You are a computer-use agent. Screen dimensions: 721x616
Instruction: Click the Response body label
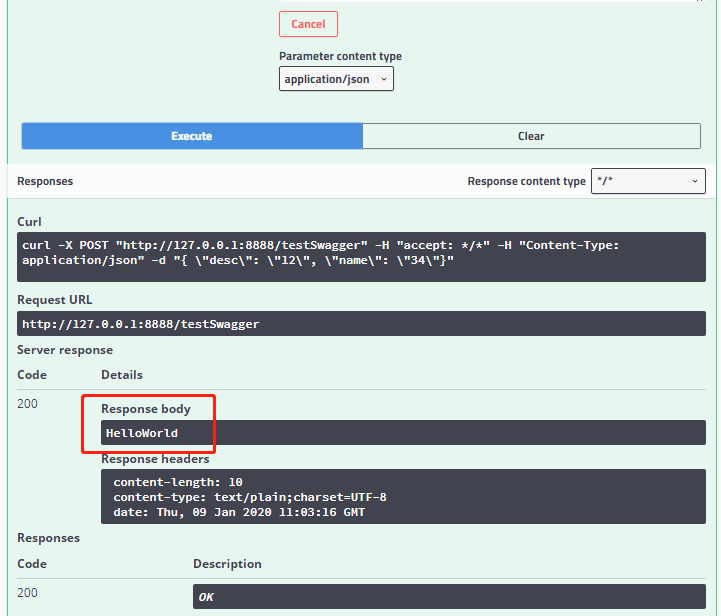coord(146,409)
